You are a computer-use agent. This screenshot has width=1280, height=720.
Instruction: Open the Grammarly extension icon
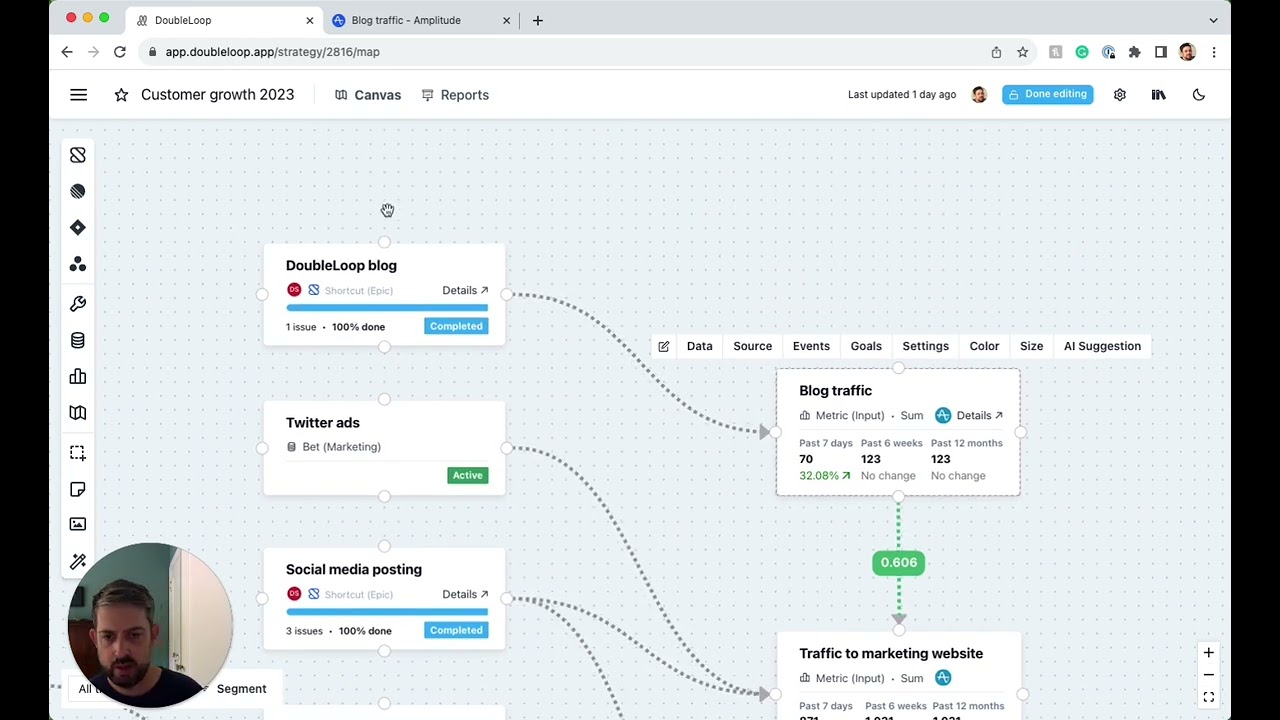(1082, 52)
